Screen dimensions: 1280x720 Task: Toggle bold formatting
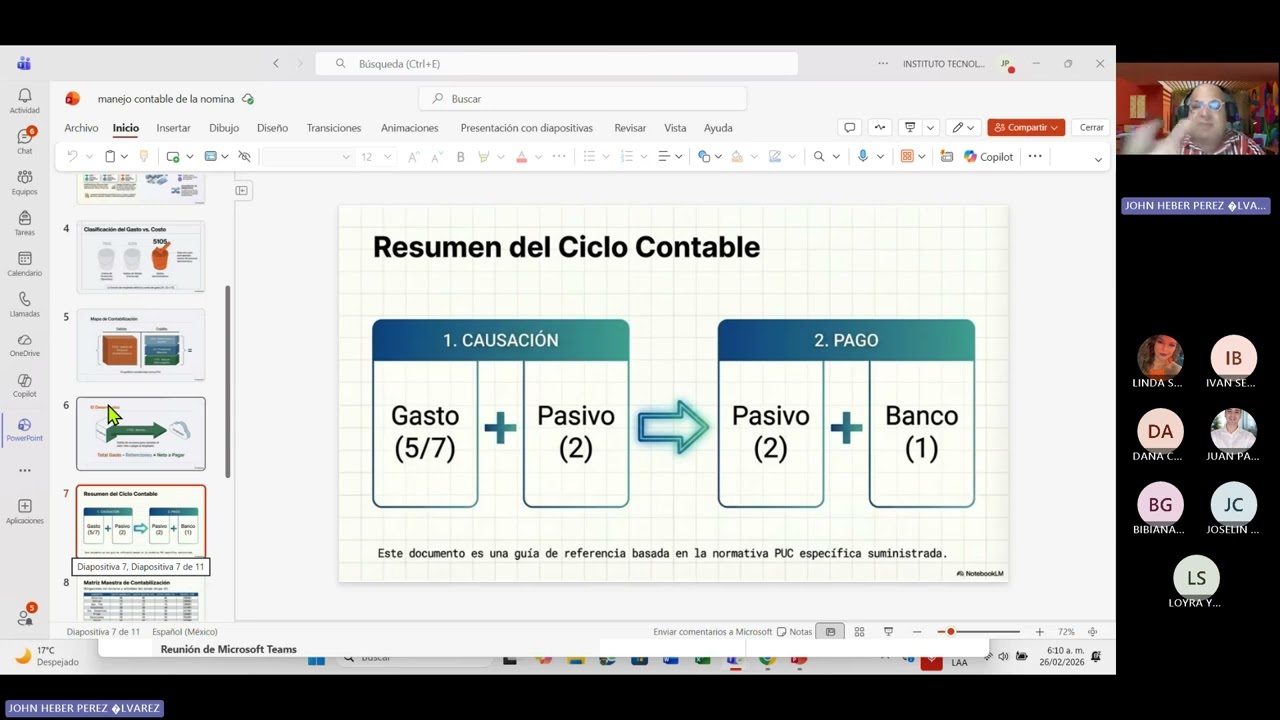pos(461,157)
